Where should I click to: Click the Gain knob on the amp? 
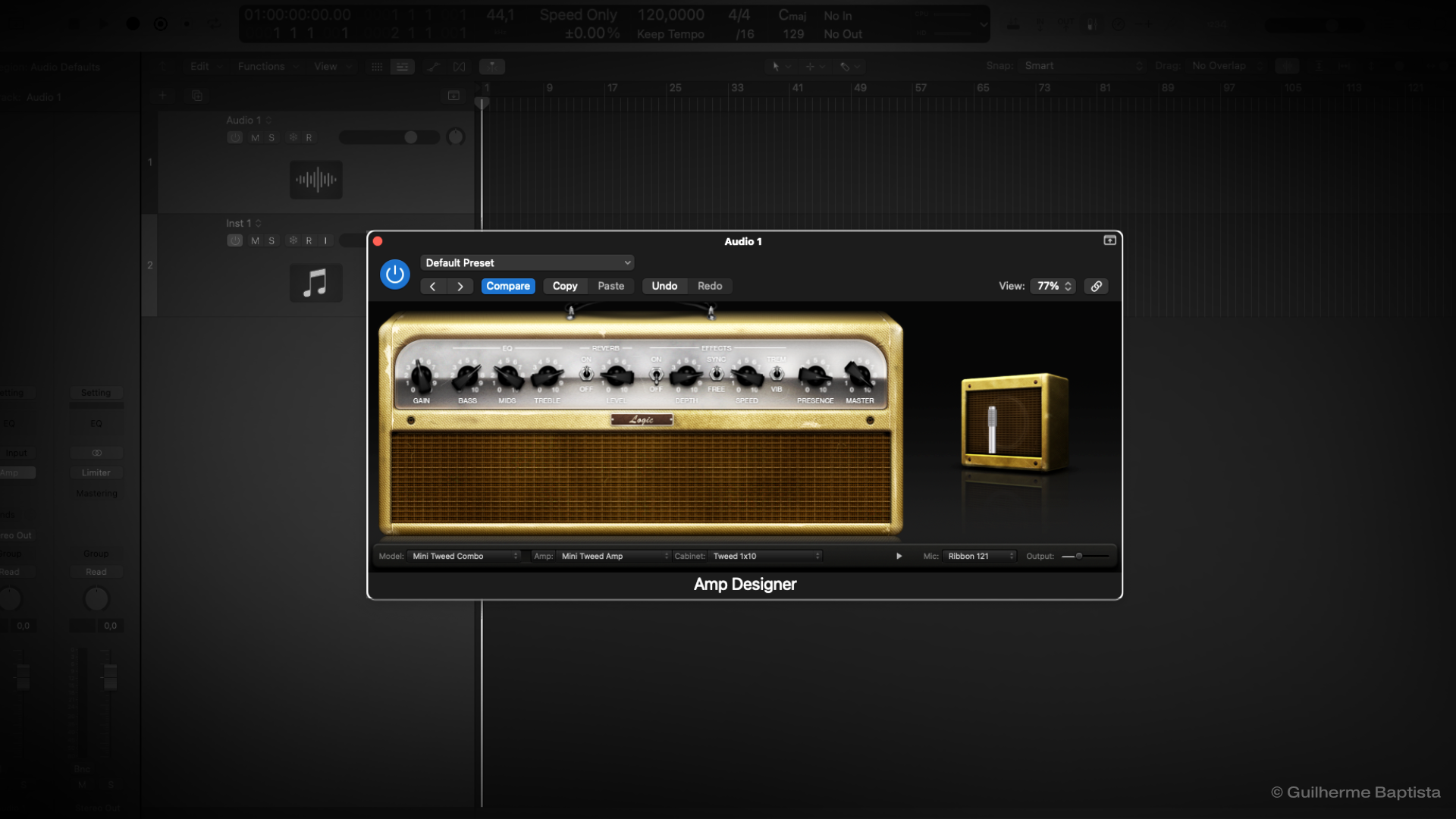pos(421,375)
